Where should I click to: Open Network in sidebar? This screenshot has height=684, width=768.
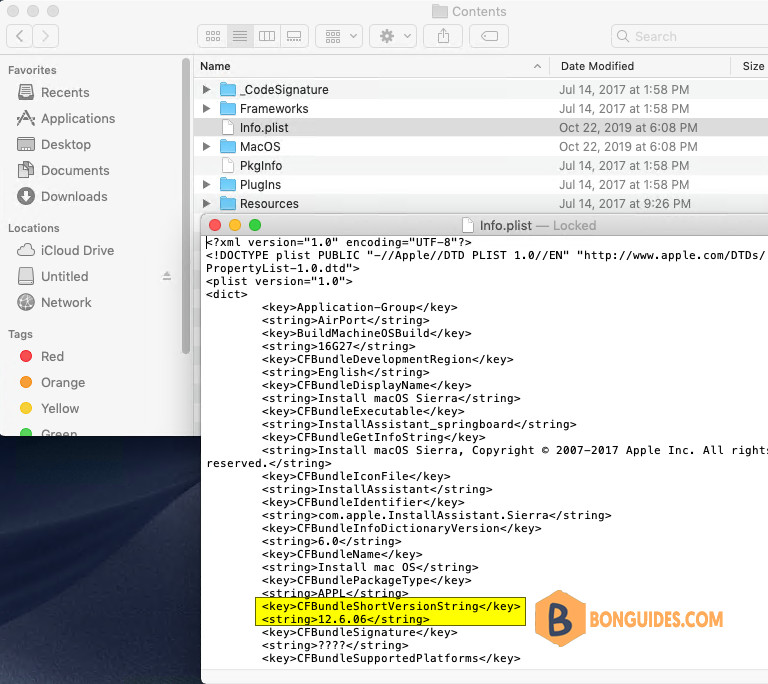point(54,302)
